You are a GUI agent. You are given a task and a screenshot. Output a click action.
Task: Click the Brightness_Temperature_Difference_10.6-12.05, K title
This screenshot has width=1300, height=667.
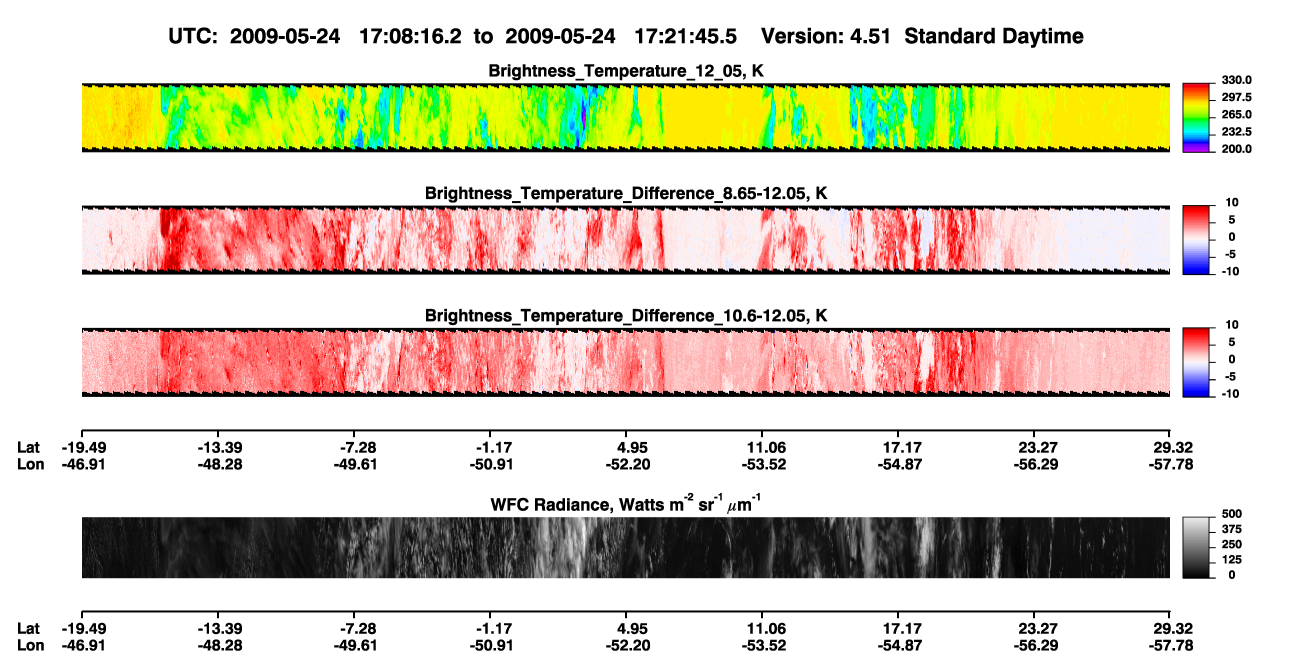(x=626, y=316)
